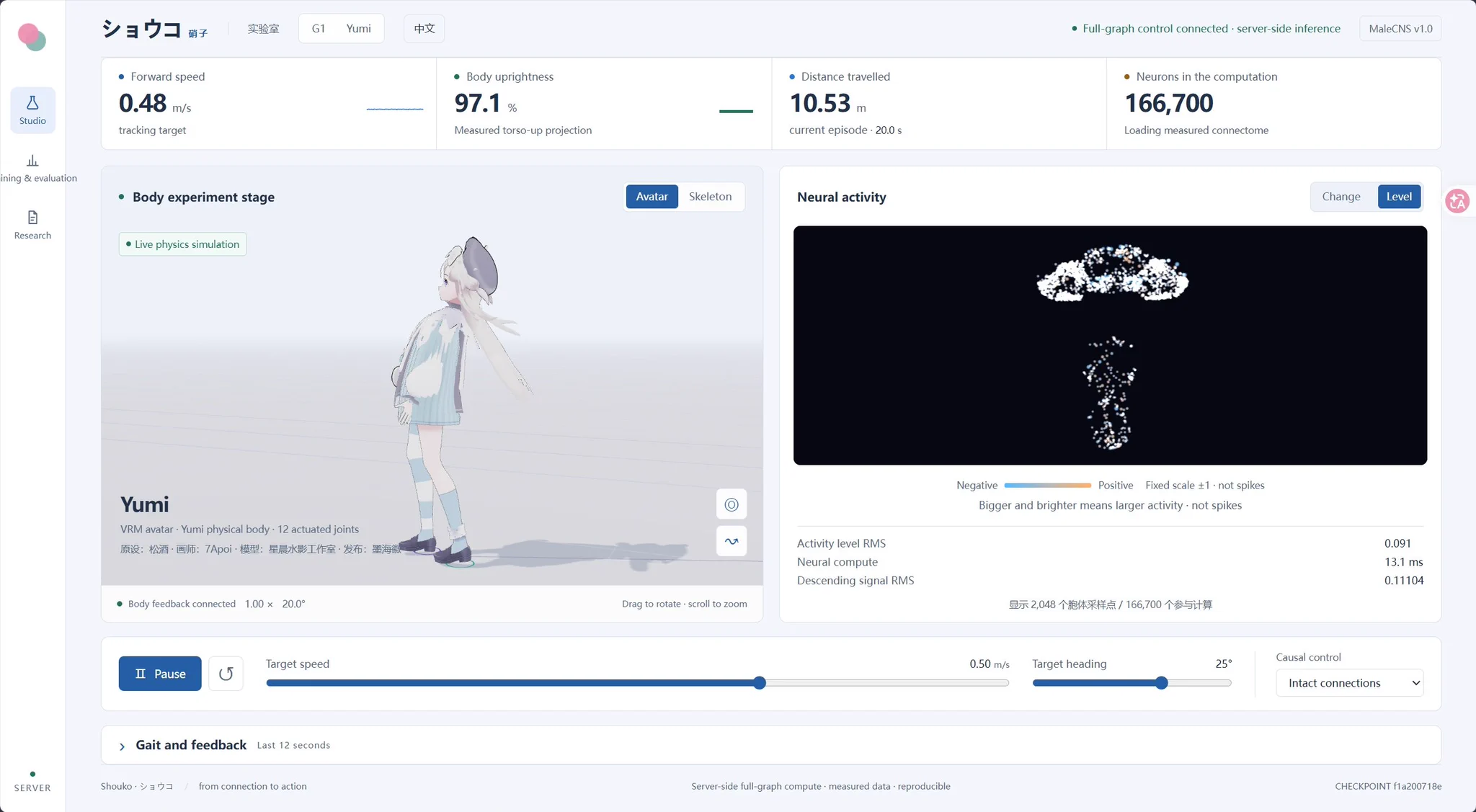Select the Yumi body option
Screen dimensions: 1476x812
pos(358,29)
